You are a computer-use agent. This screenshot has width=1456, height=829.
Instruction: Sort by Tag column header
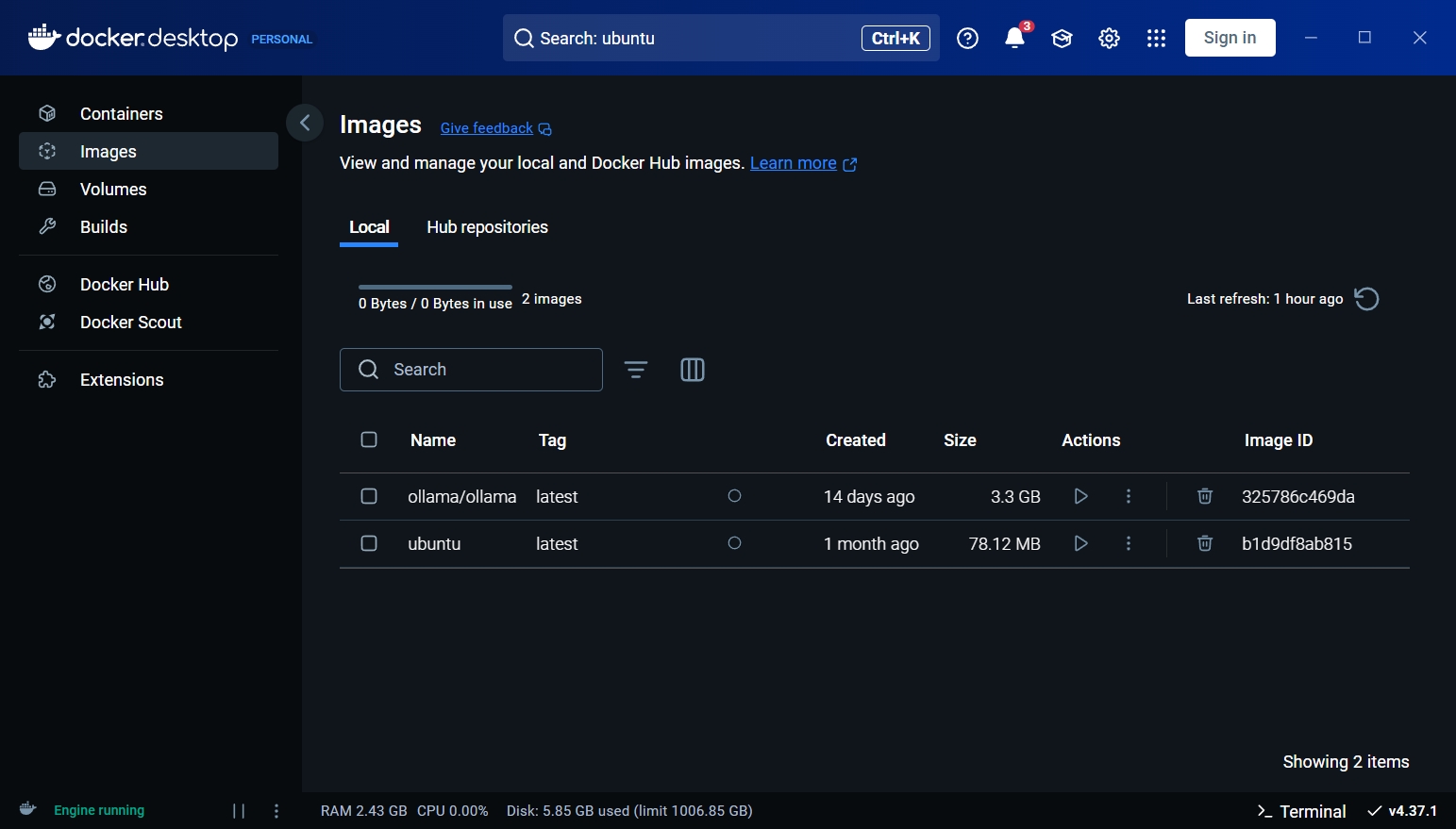tap(552, 440)
